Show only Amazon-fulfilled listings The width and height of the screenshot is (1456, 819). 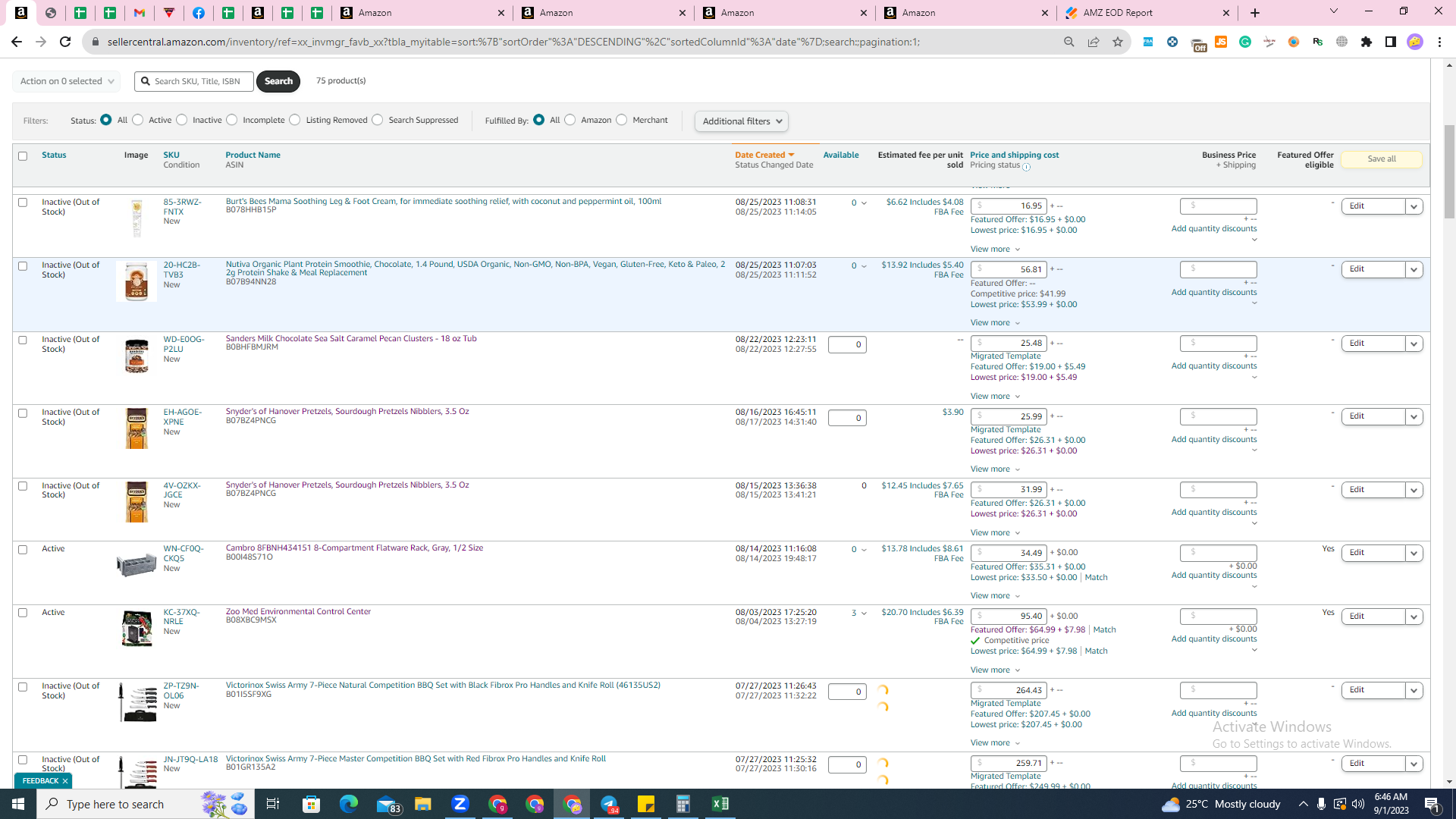click(x=570, y=120)
